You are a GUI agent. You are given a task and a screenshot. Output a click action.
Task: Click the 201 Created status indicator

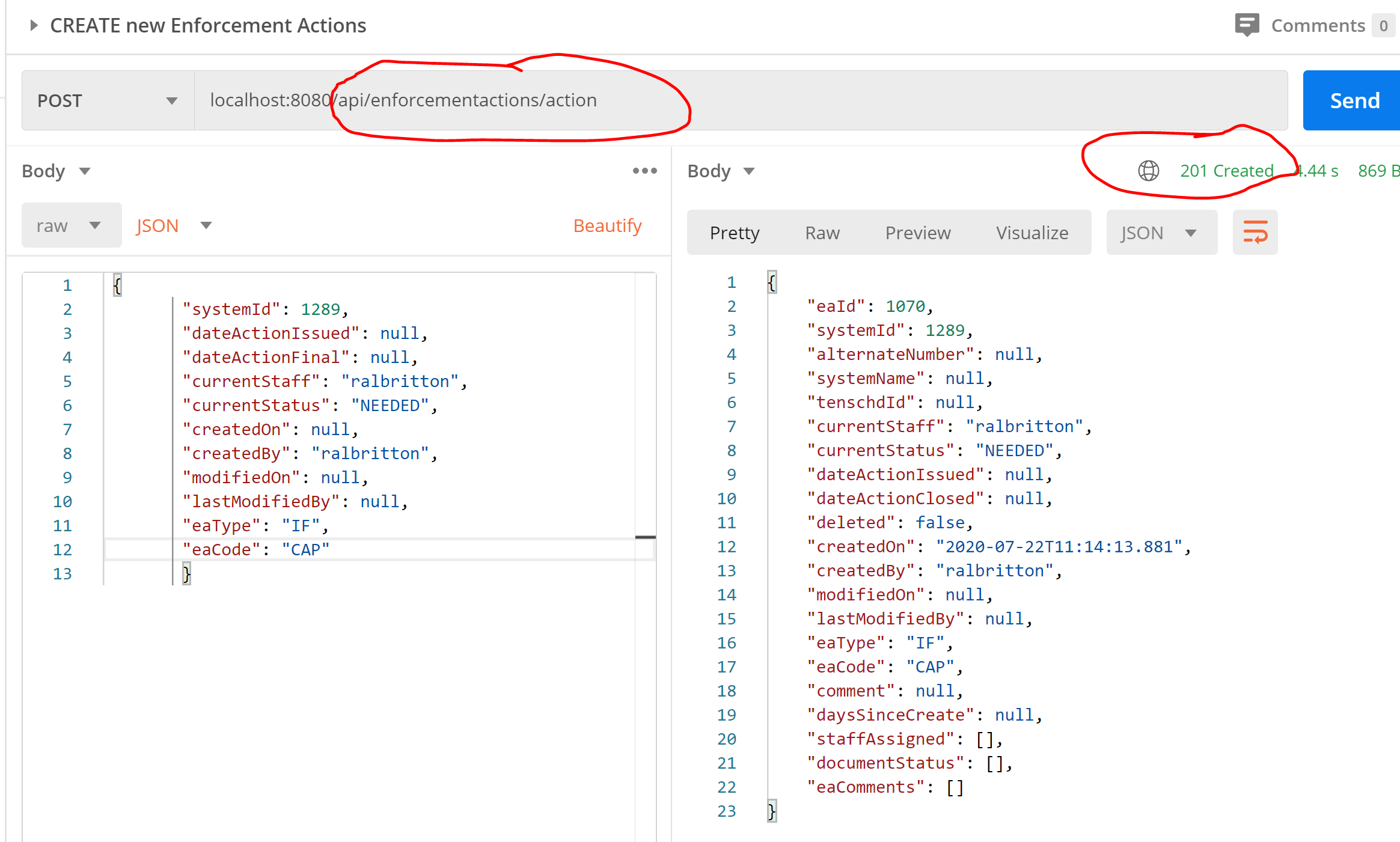pyautogui.click(x=1227, y=171)
